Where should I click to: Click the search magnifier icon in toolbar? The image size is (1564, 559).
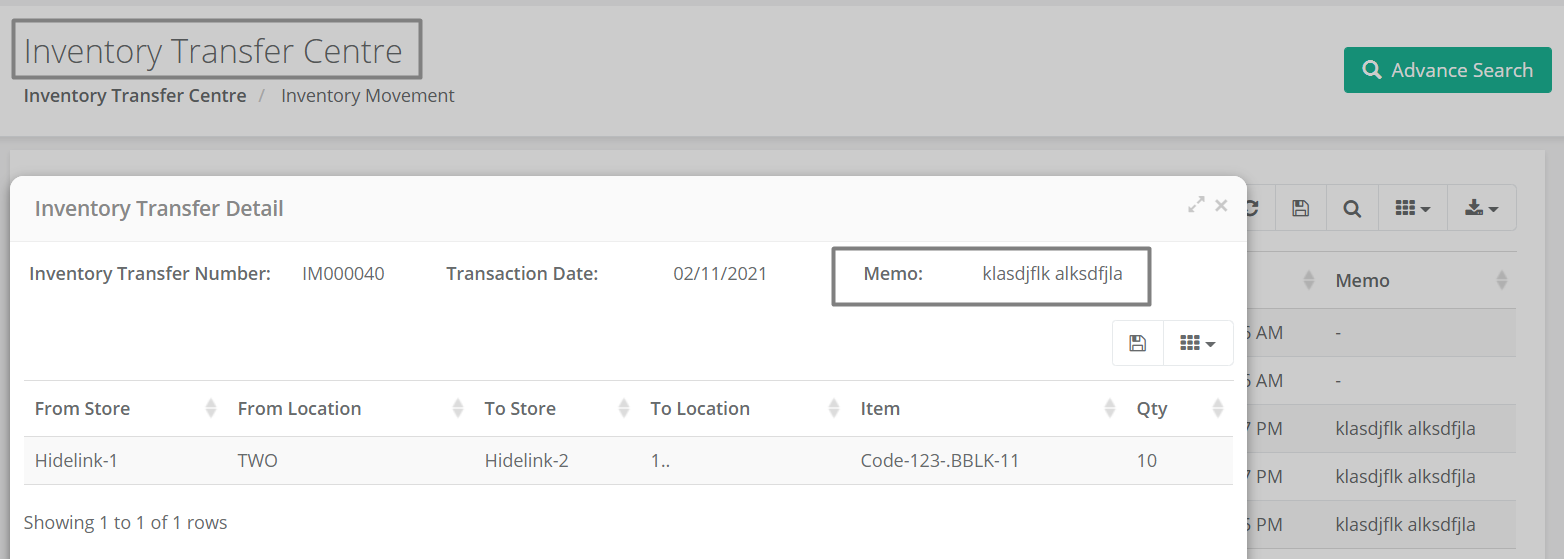pyautogui.click(x=1352, y=208)
